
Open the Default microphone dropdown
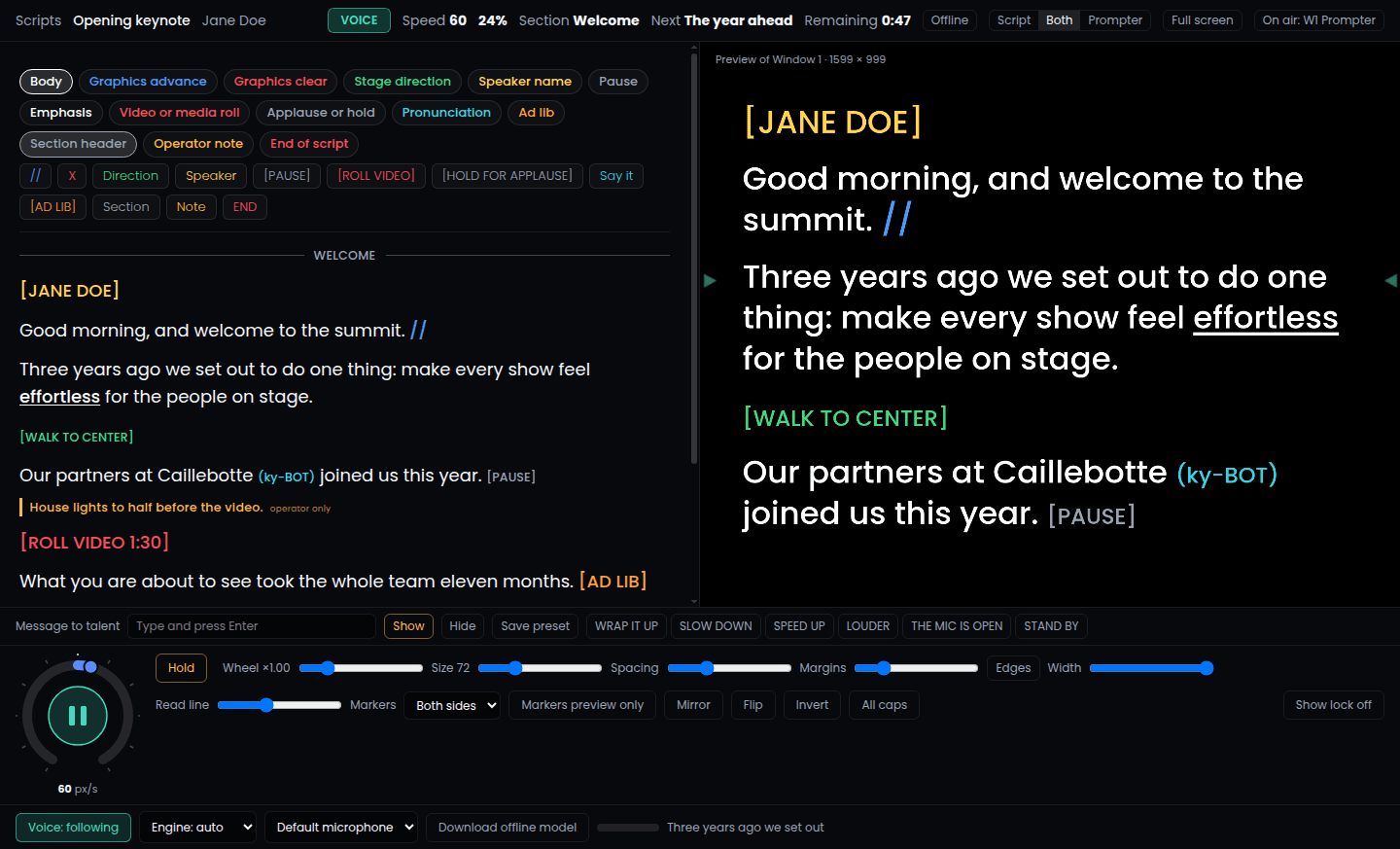(x=341, y=828)
